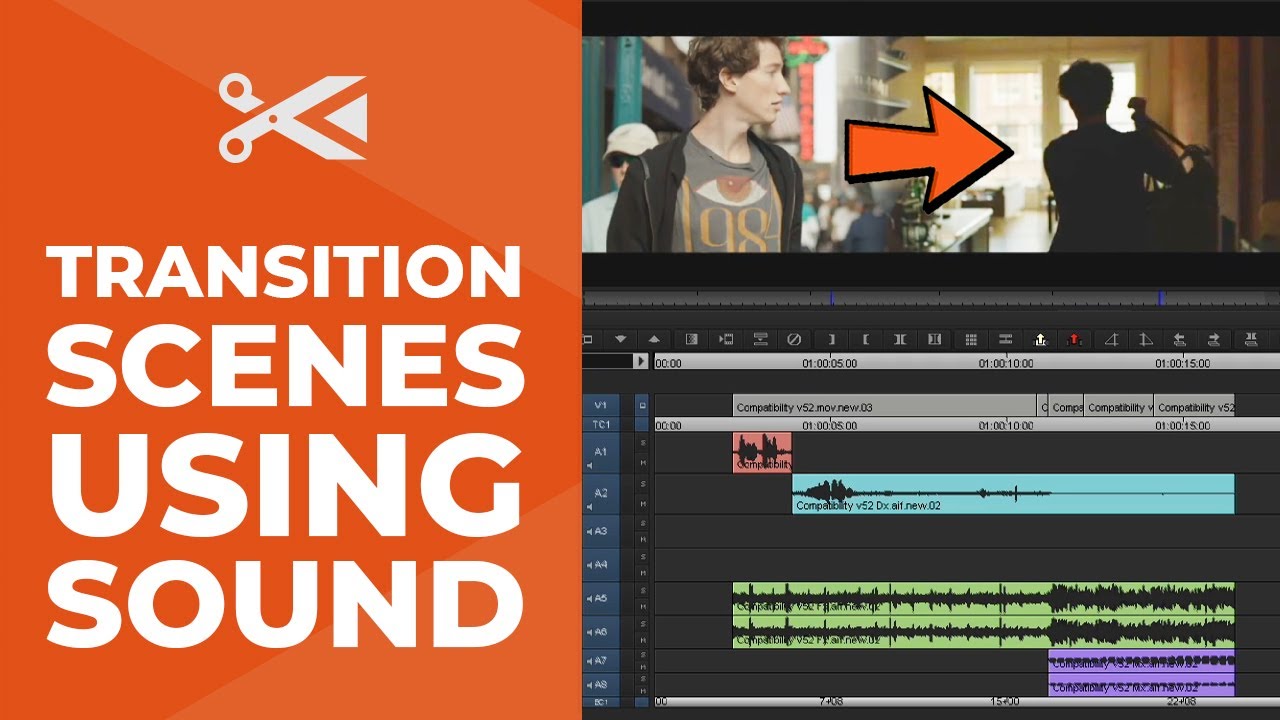
Task: Click the right blue marker on position bar
Action: (x=1160, y=298)
